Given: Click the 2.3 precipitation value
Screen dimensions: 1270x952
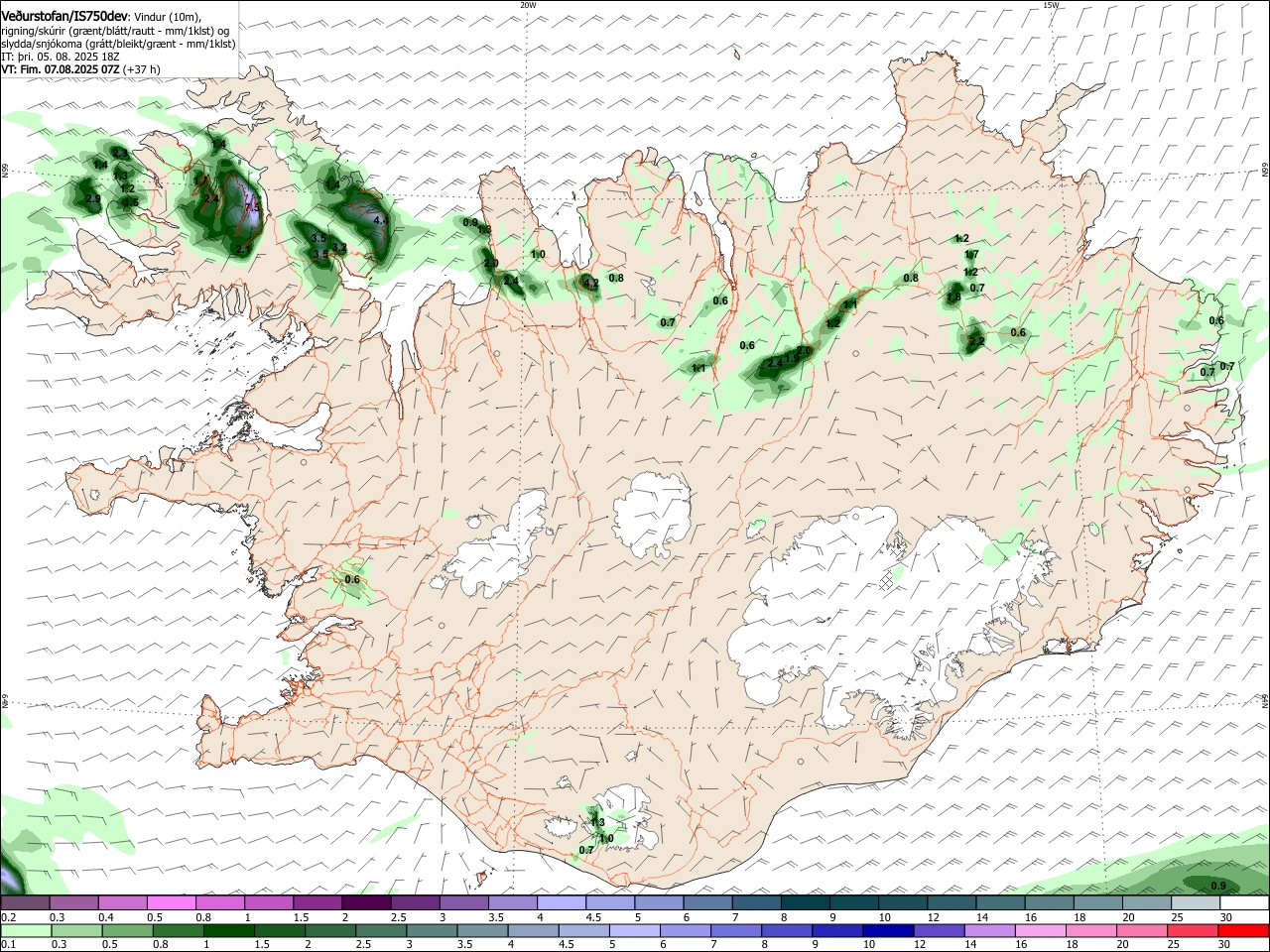Looking at the screenshot, I should pyautogui.click(x=120, y=153).
